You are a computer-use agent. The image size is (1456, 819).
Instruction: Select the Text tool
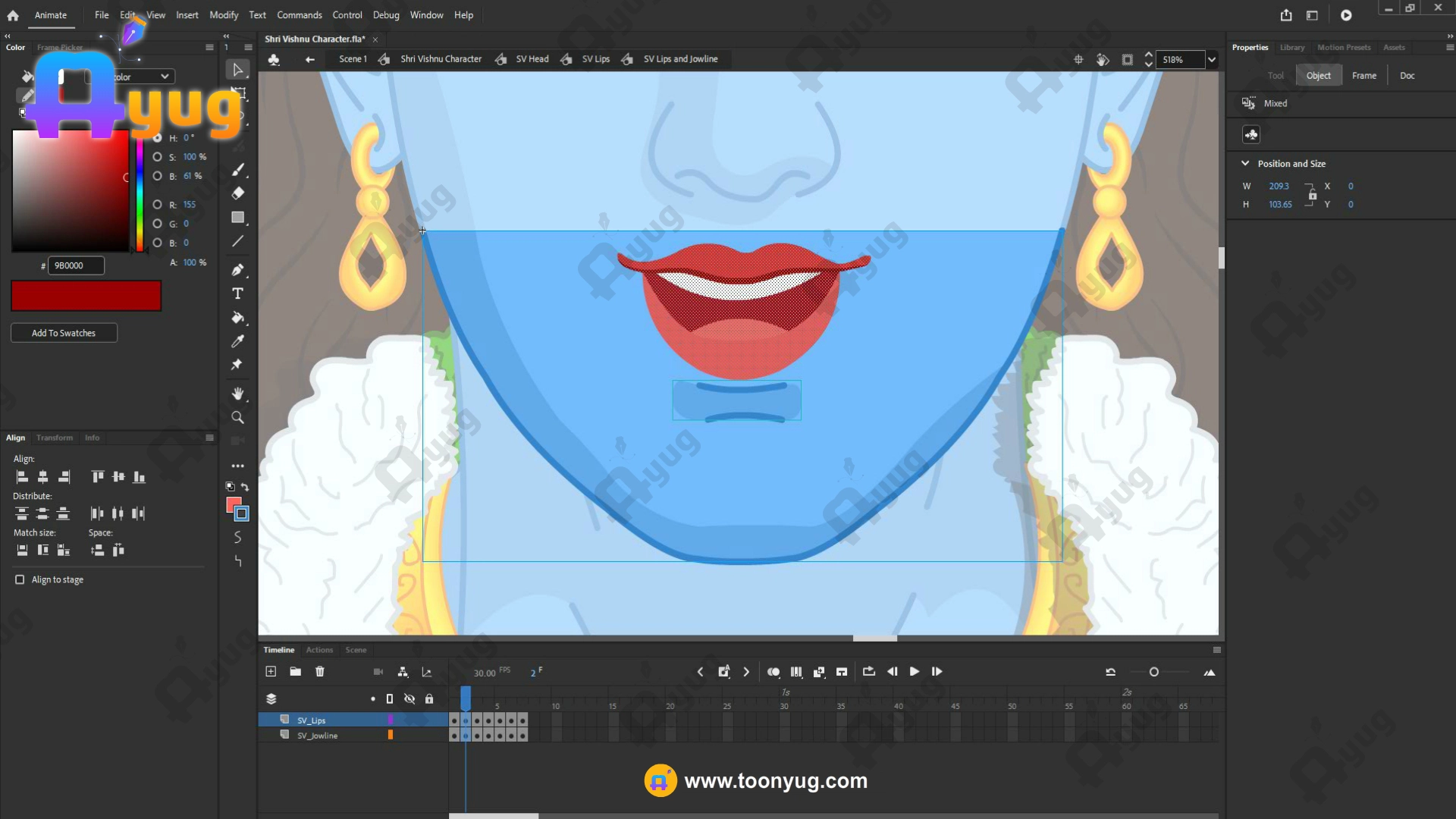237,293
